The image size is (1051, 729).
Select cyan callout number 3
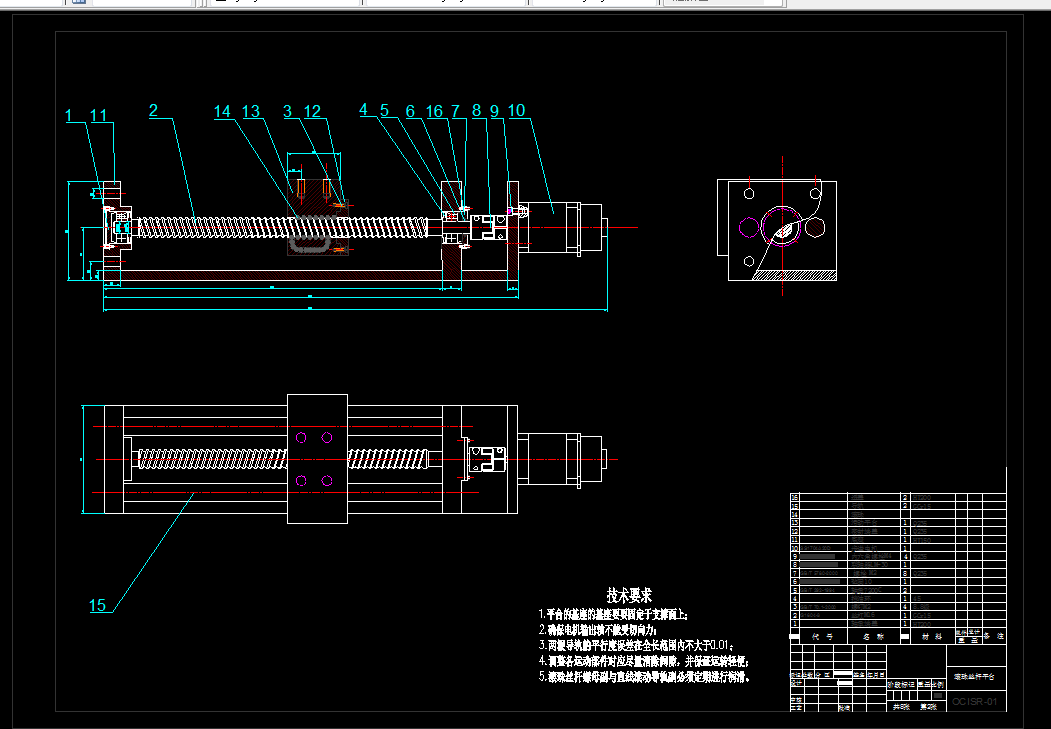288,112
